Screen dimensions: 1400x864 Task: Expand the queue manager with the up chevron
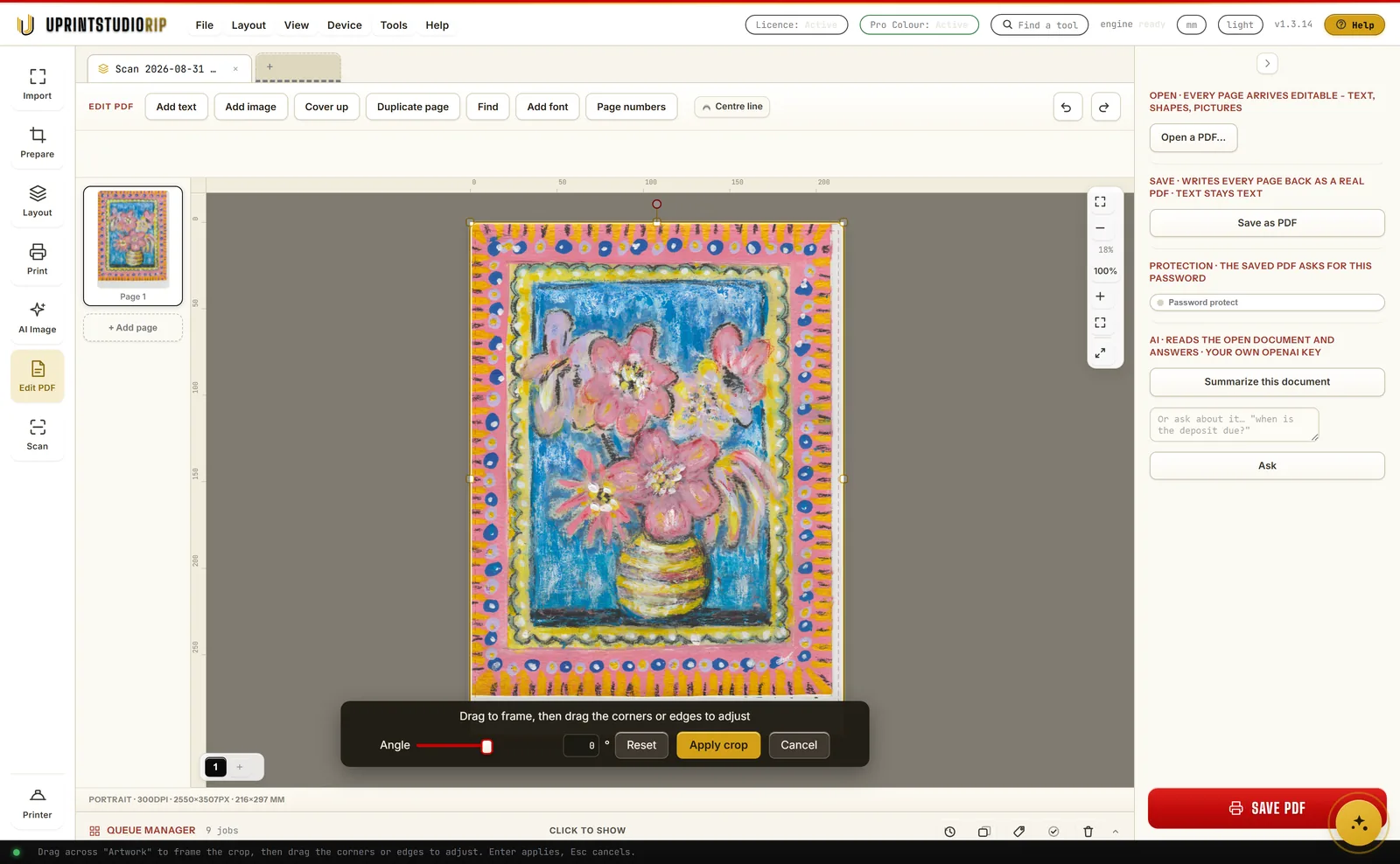[1116, 832]
